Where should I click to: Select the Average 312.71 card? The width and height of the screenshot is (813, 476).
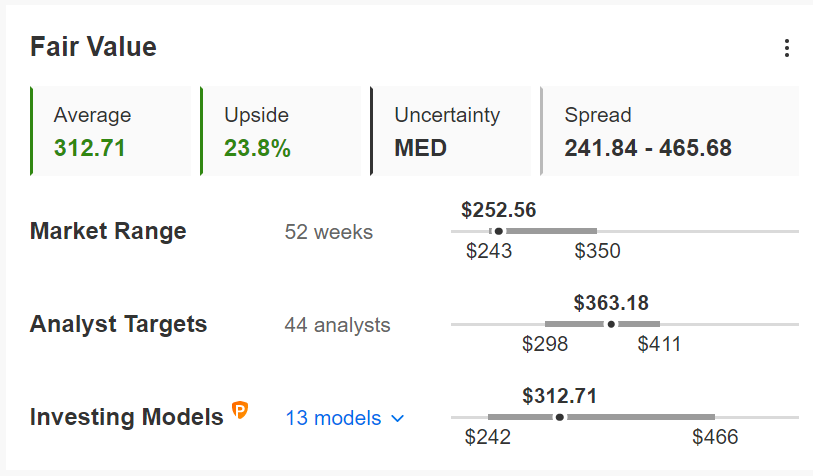pos(110,131)
